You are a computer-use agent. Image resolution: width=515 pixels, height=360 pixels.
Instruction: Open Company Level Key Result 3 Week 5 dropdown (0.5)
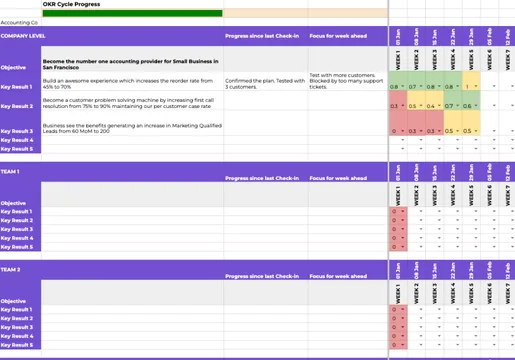coord(476,131)
